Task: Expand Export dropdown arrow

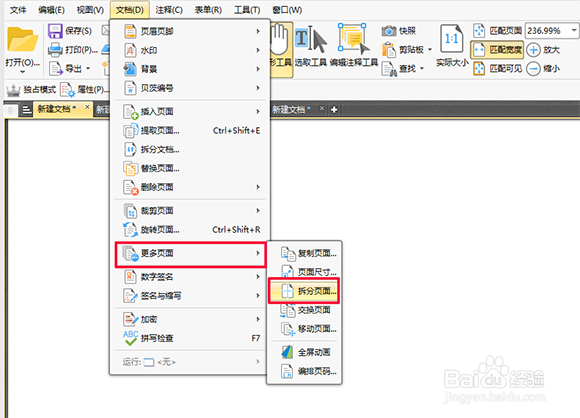Action: click(x=88, y=68)
